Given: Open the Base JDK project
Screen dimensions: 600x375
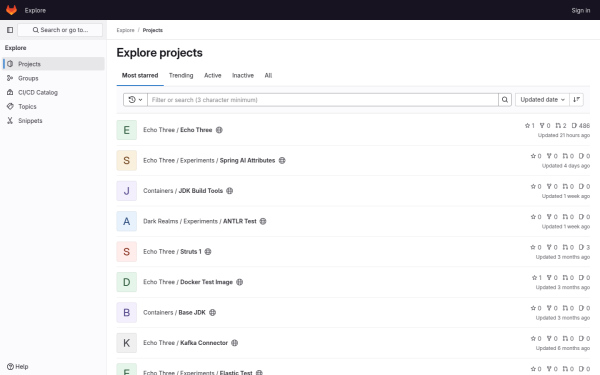Looking at the screenshot, I should point(174,313).
